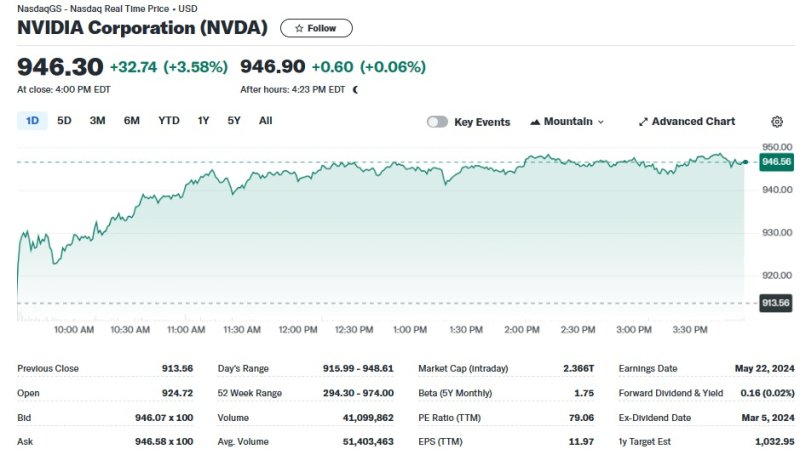Viewport: 800px width, 455px height.
Task: Select the 1Y time range
Action: click(x=203, y=121)
